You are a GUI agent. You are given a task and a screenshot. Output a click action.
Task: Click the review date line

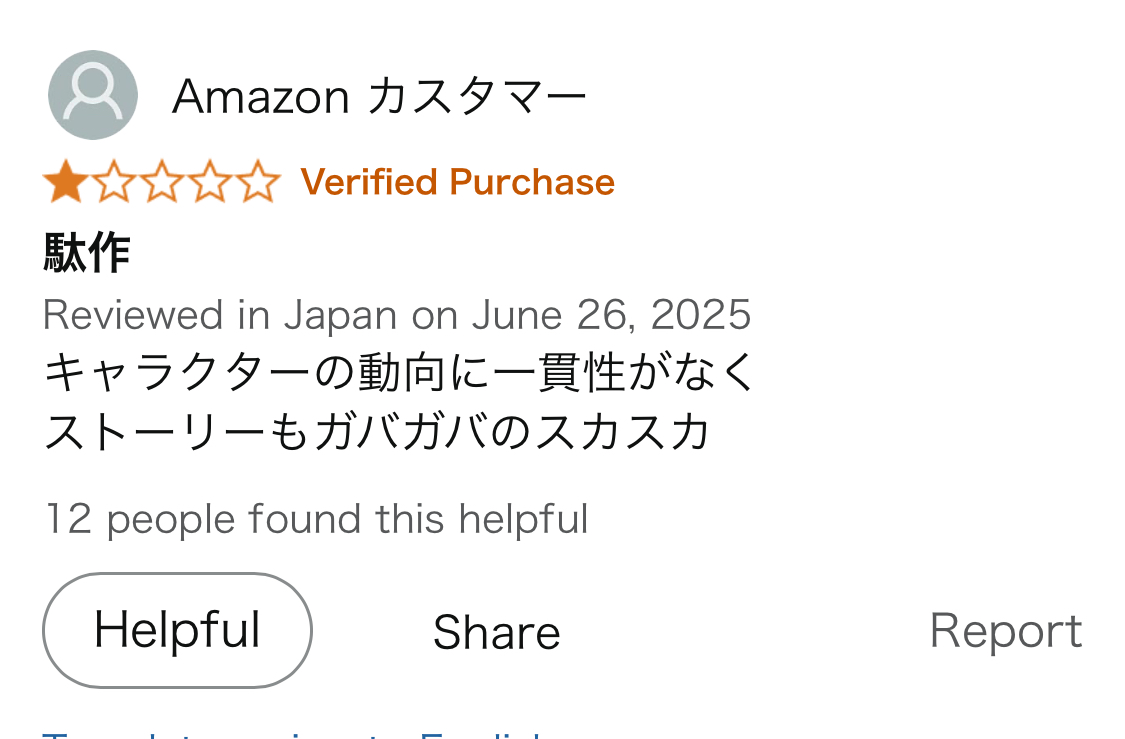397,315
